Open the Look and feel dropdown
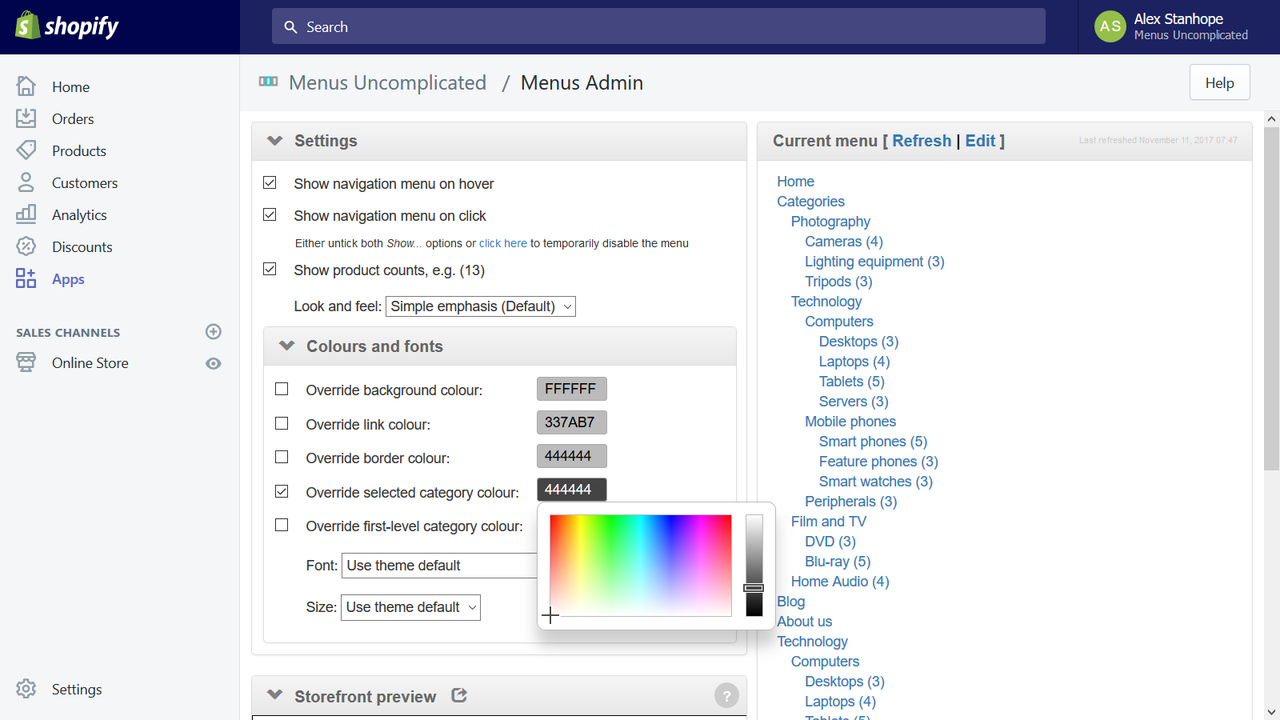1280x720 pixels. point(480,306)
